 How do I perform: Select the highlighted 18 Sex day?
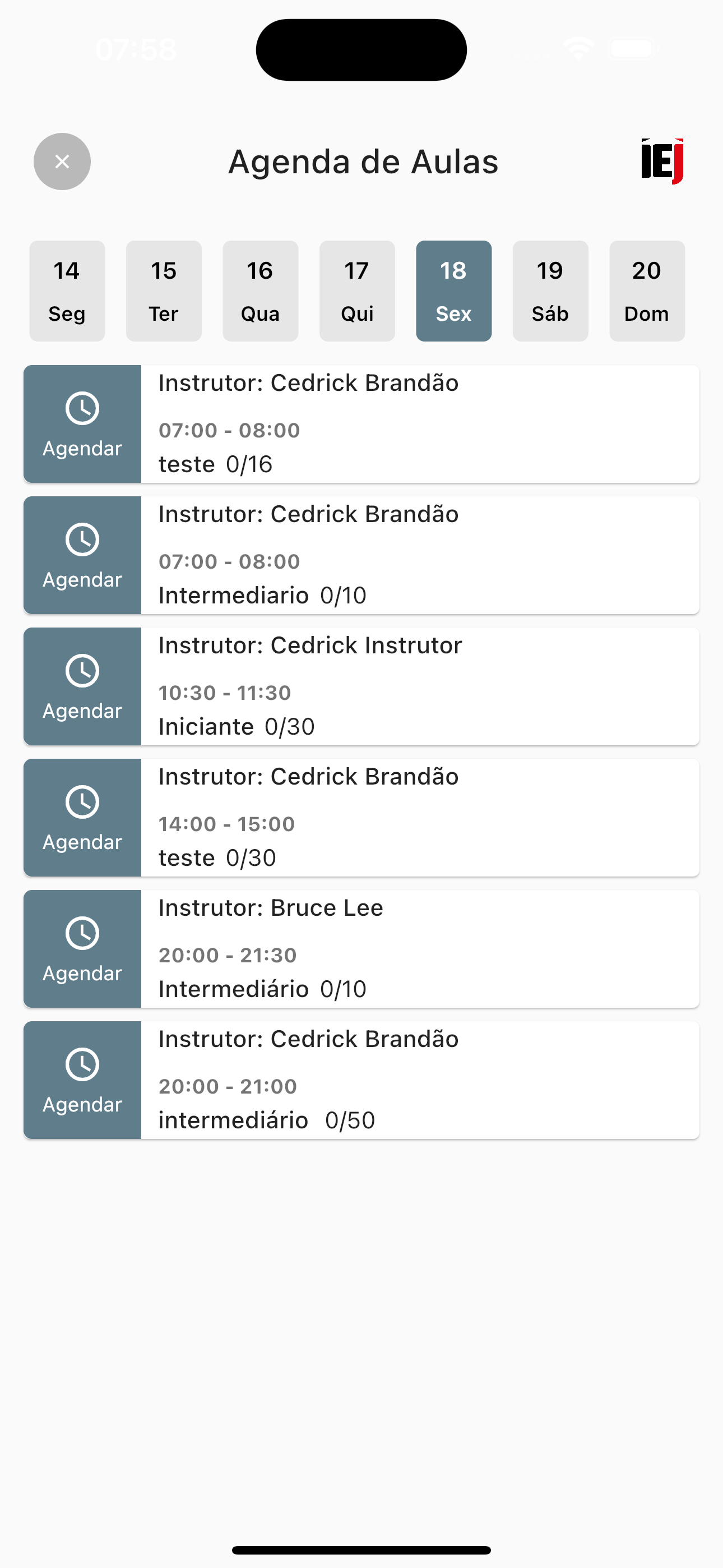point(454,291)
